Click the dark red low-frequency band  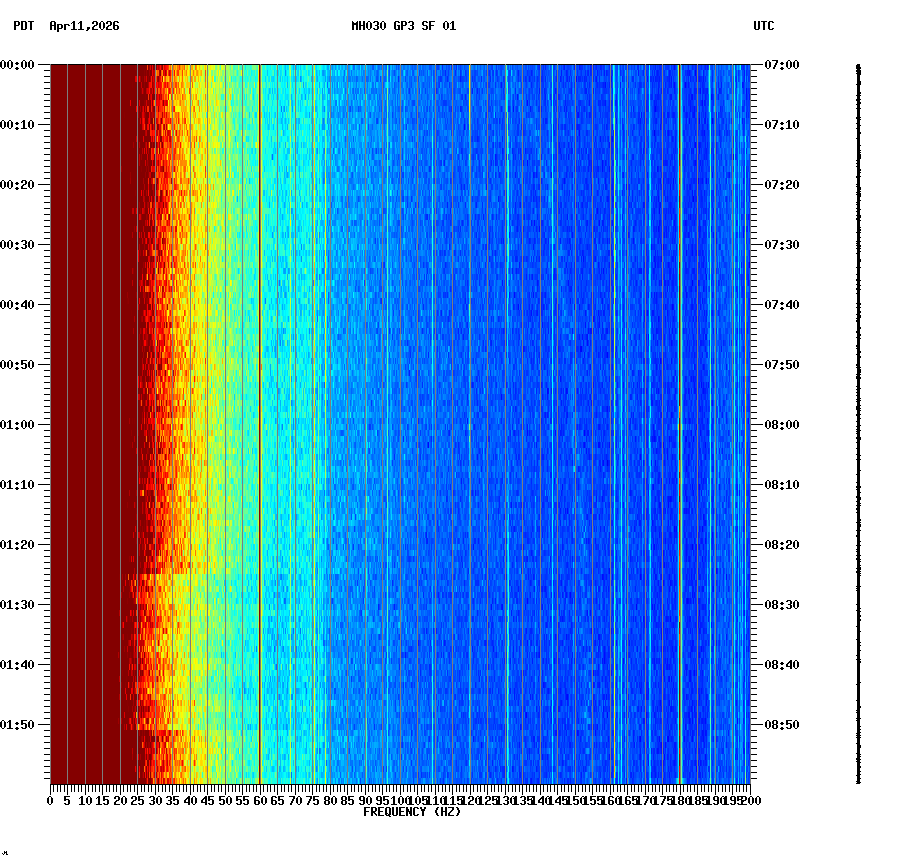[90, 400]
